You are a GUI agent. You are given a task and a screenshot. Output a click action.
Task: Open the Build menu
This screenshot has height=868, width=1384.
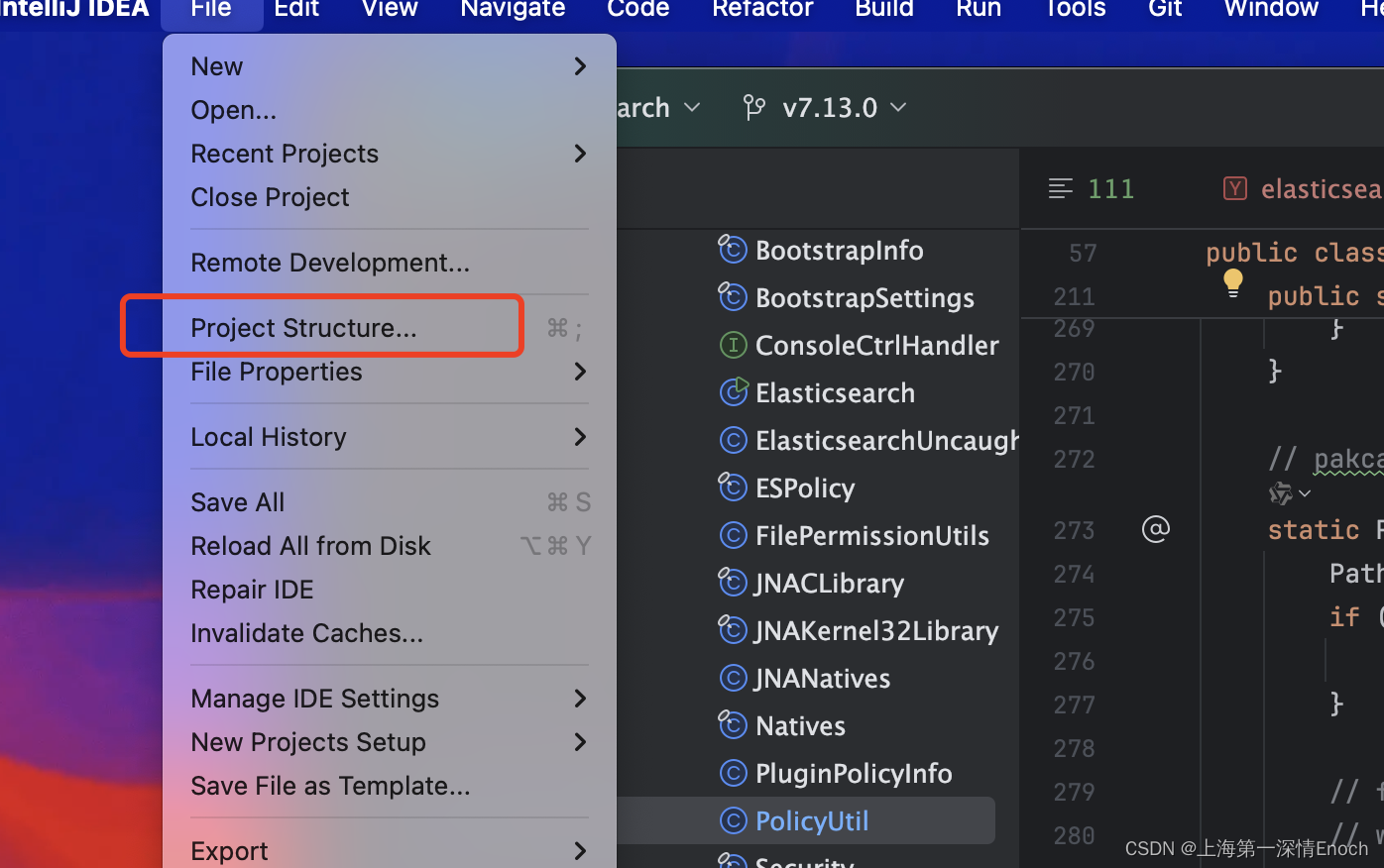[884, 9]
